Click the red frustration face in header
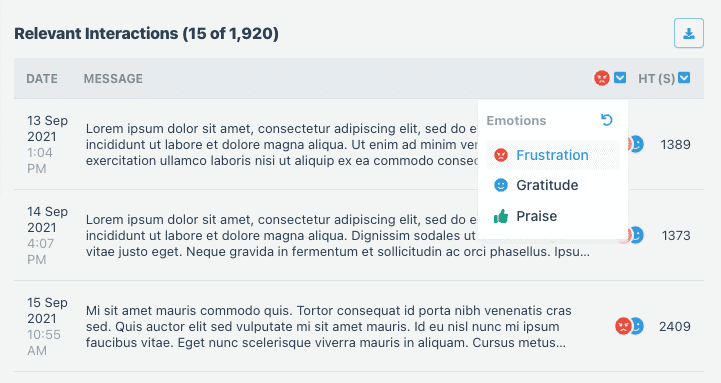This screenshot has width=721, height=383. 601,78
